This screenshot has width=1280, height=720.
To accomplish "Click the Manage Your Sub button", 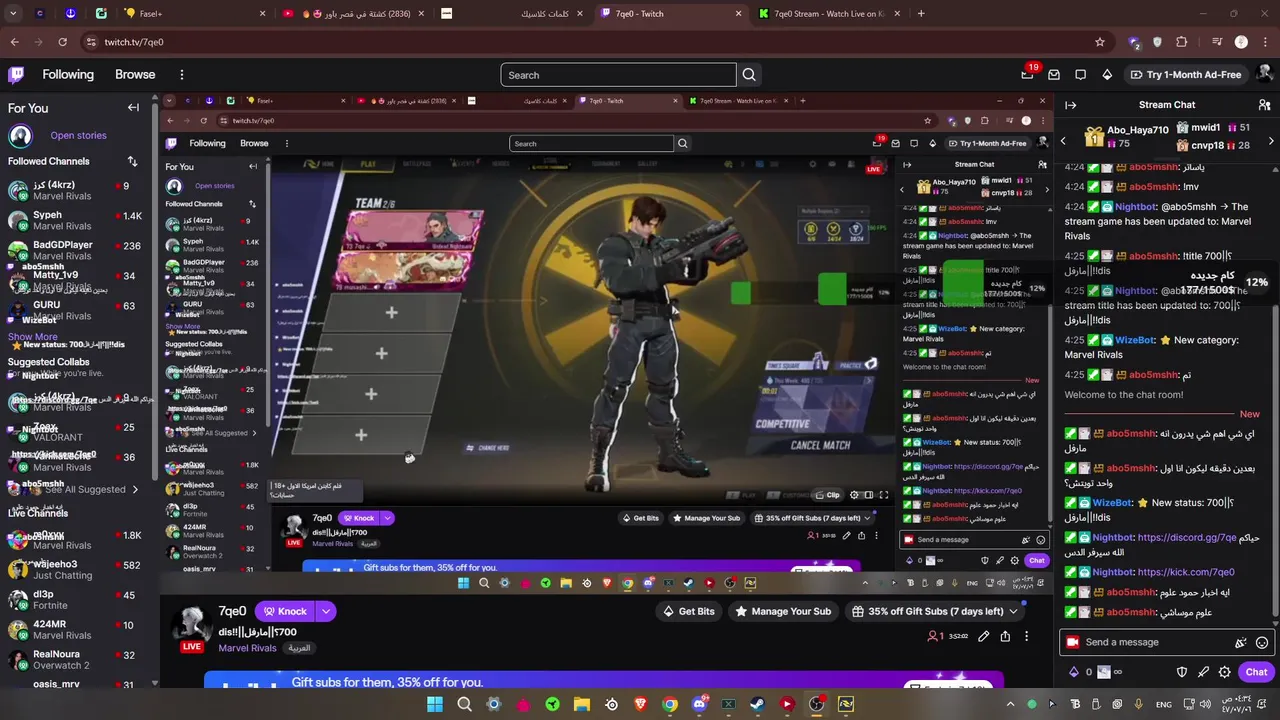I will (x=781, y=611).
